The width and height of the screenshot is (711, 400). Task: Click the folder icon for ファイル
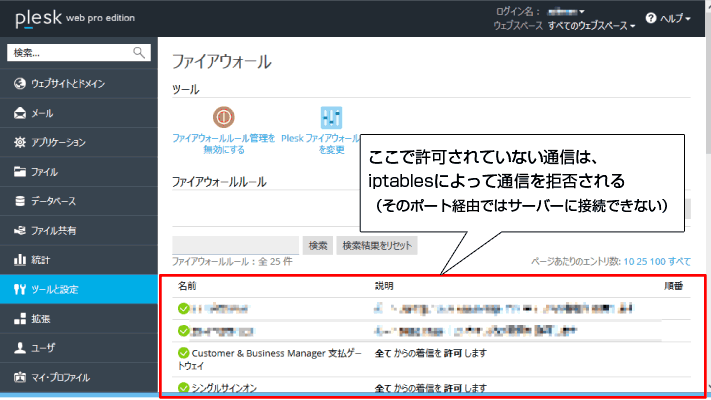click(x=19, y=171)
